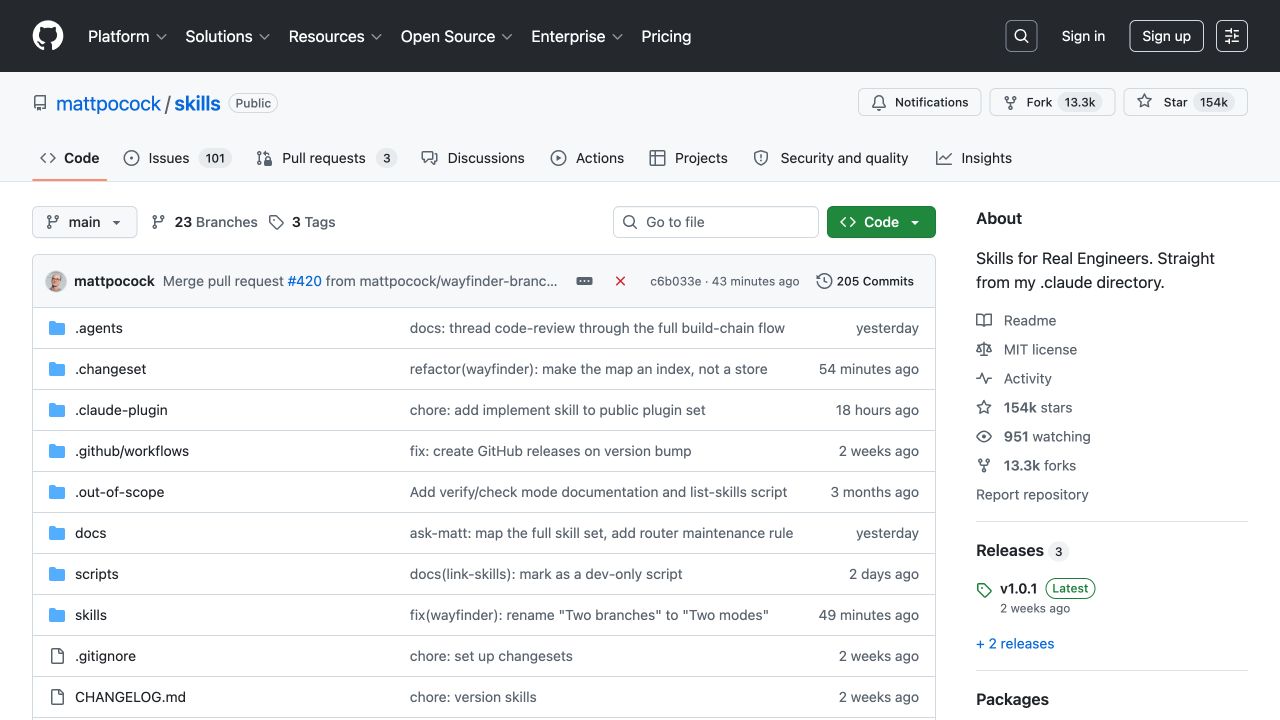
Task: Click the Notifications button
Action: coord(920,102)
